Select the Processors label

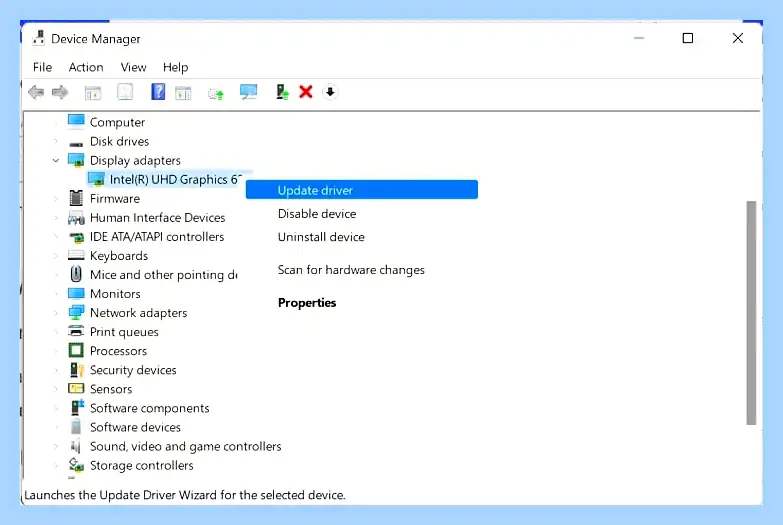[x=118, y=351]
